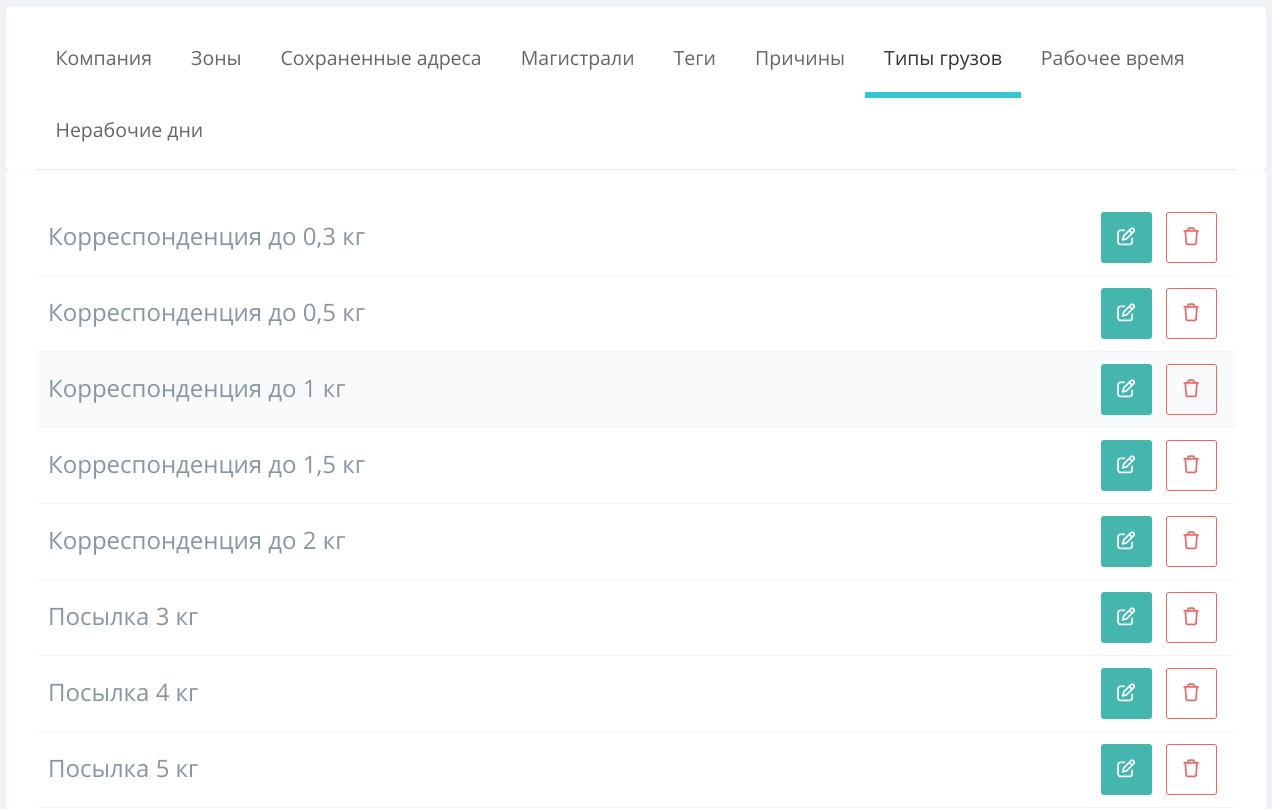Open the Компания tab

coord(104,58)
